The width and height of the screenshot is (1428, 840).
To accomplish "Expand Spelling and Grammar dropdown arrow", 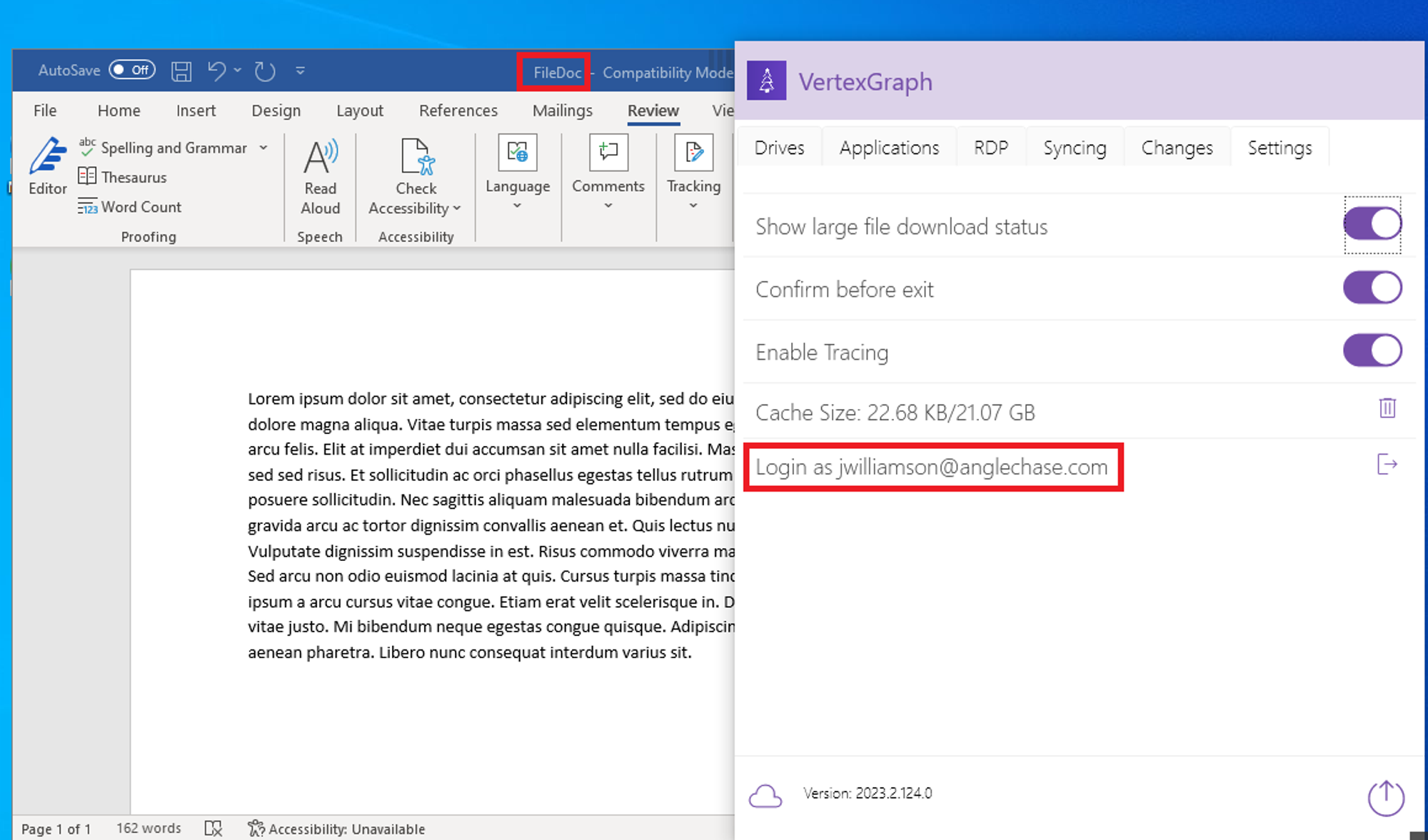I will pyautogui.click(x=263, y=148).
